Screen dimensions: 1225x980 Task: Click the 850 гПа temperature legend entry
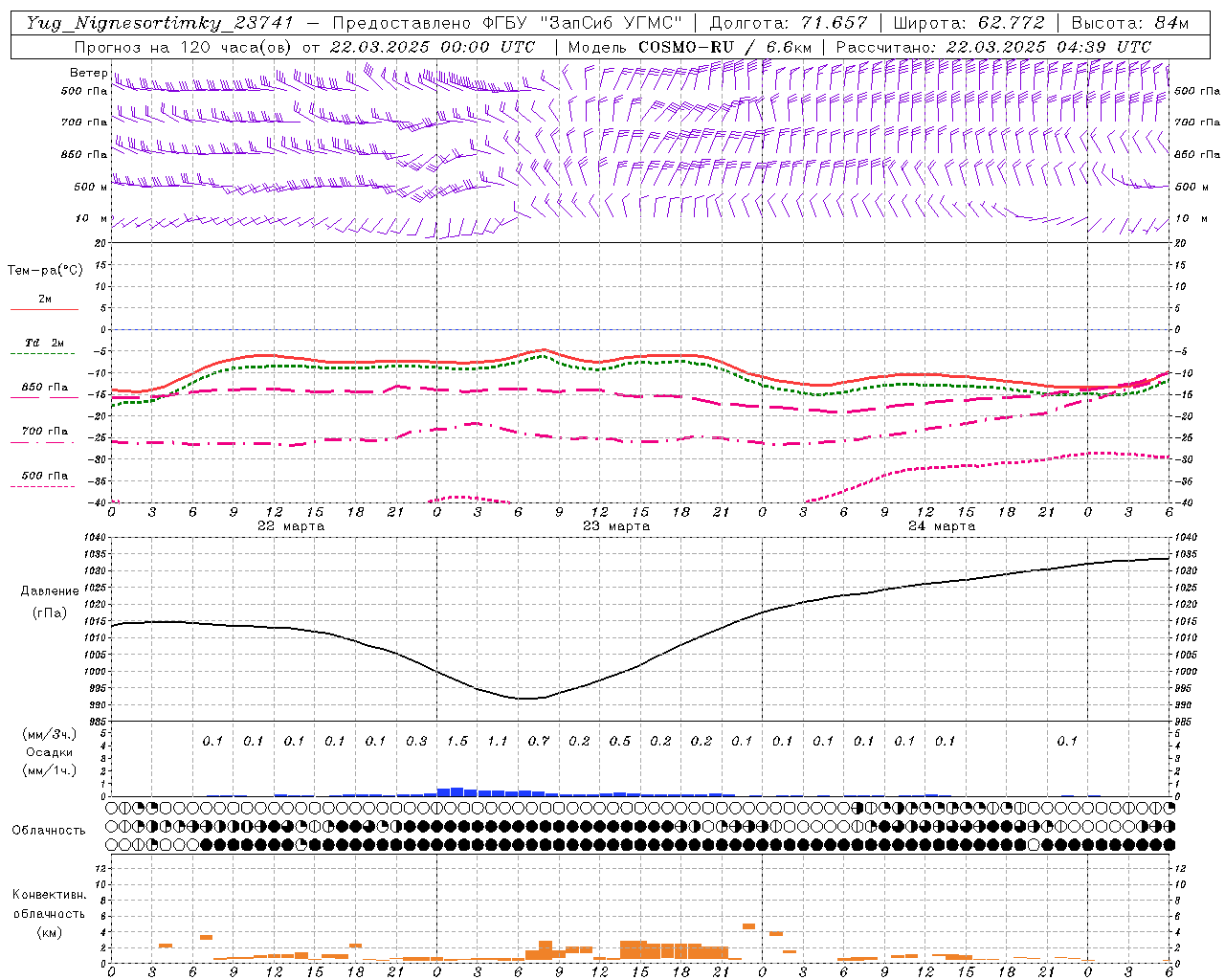click(44, 388)
